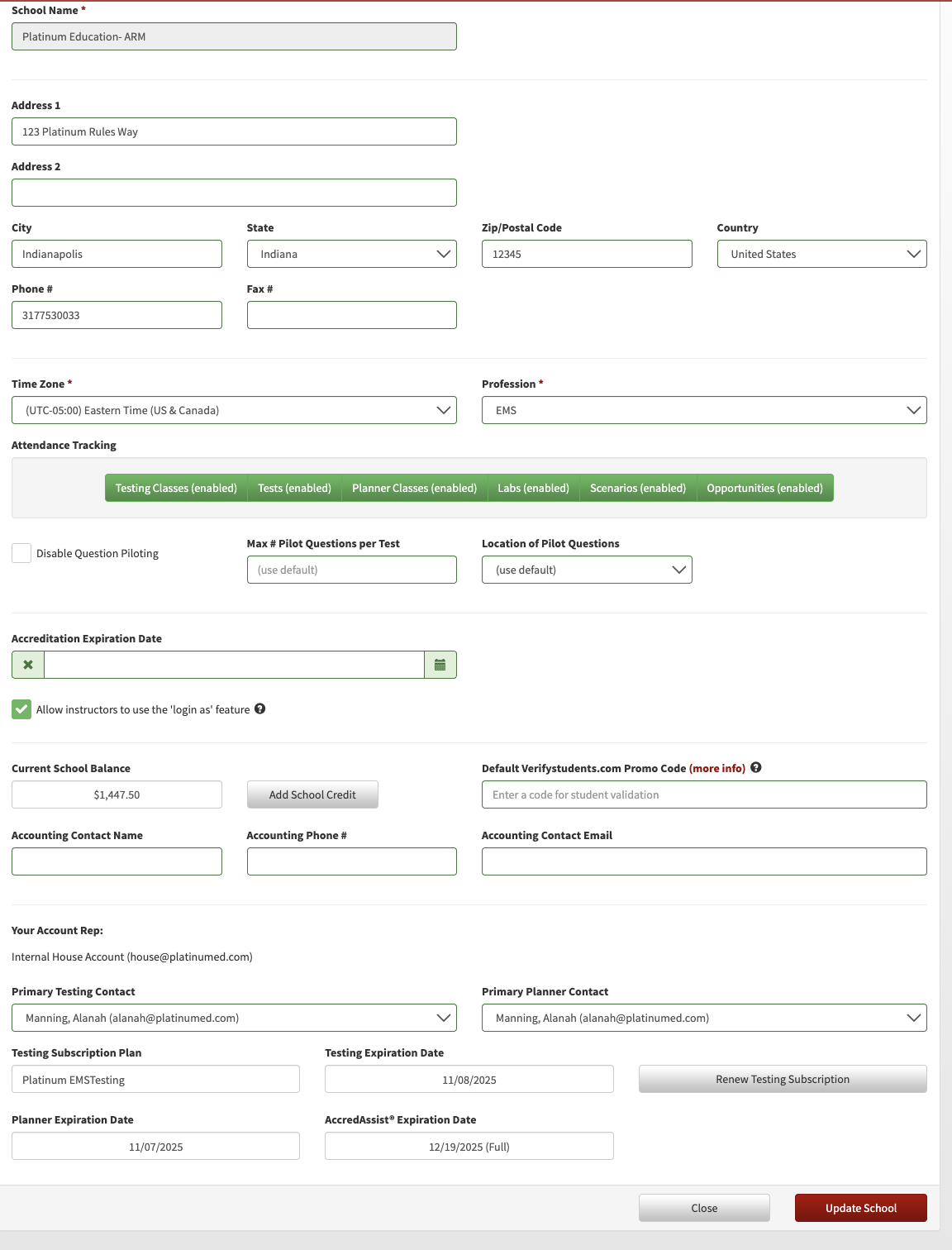Clear the Accreditation Expiration Date with X icon
The height and width of the screenshot is (1250, 952).
pyautogui.click(x=28, y=665)
